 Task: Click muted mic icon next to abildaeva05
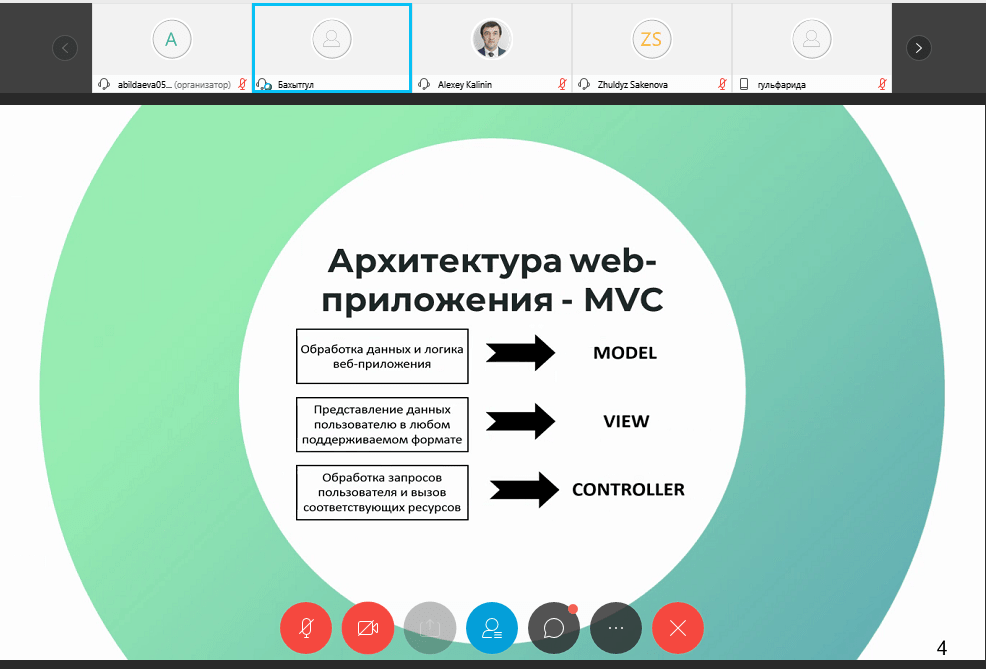click(242, 84)
